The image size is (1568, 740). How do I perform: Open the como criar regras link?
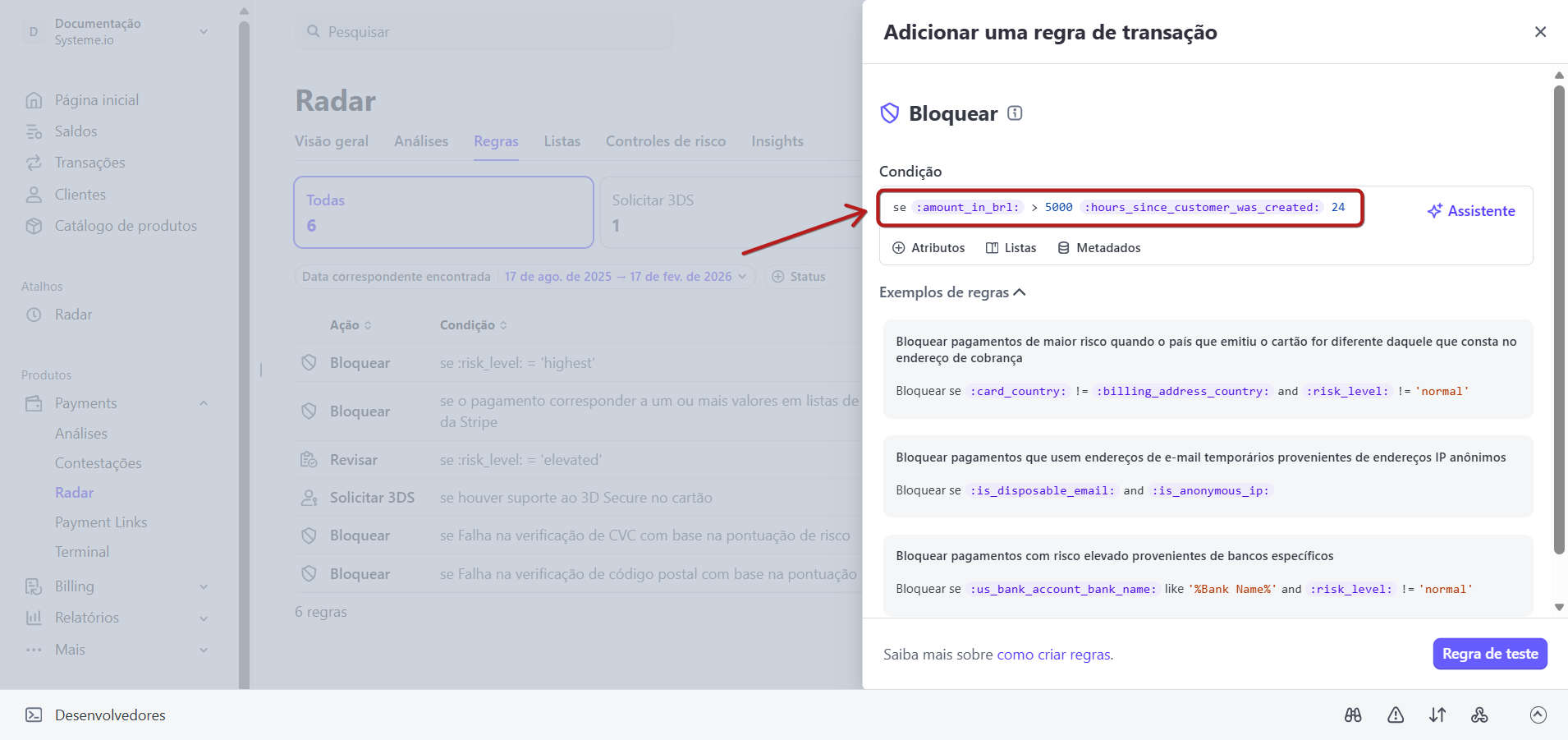pos(1054,655)
